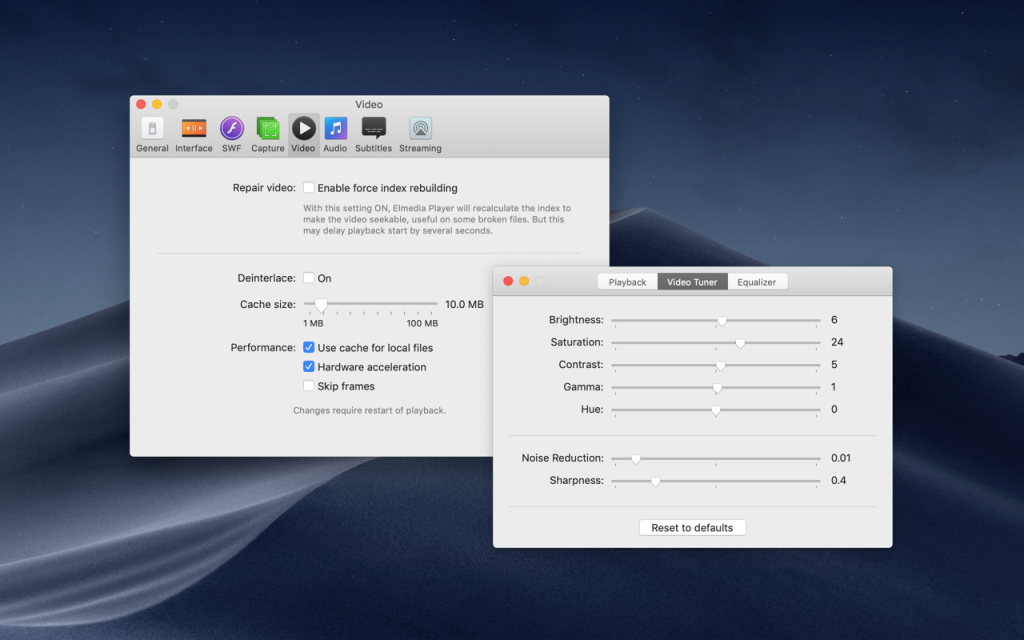Enable the Skip frames option
1024x640 pixels.
pyautogui.click(x=309, y=386)
